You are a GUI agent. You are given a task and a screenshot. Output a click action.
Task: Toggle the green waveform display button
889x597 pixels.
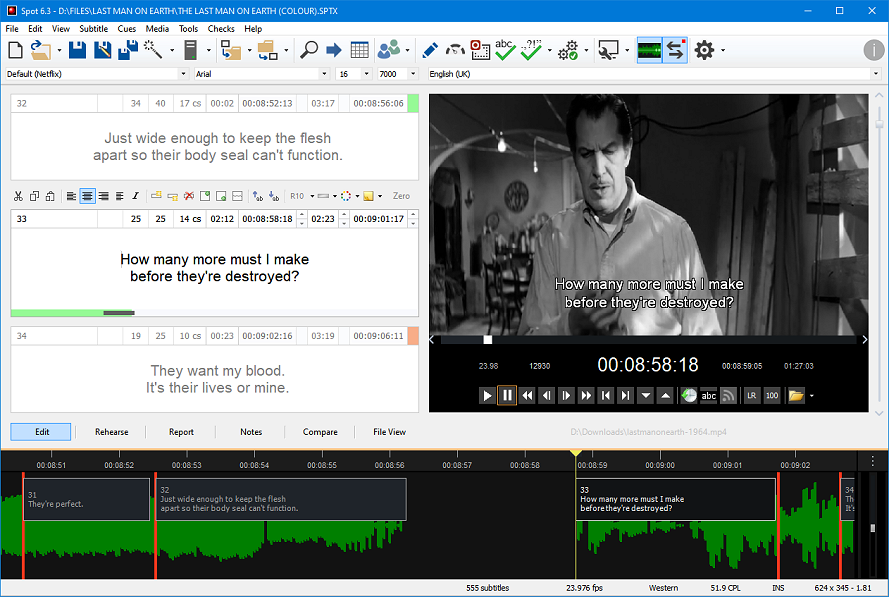pos(649,50)
